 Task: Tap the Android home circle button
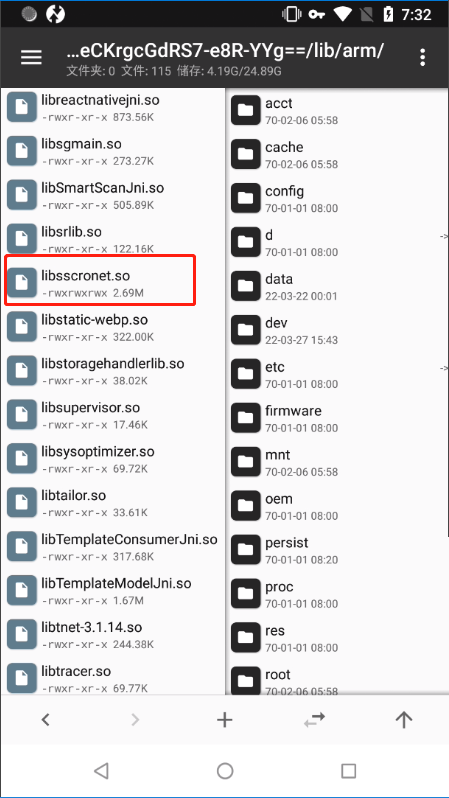pos(224,771)
